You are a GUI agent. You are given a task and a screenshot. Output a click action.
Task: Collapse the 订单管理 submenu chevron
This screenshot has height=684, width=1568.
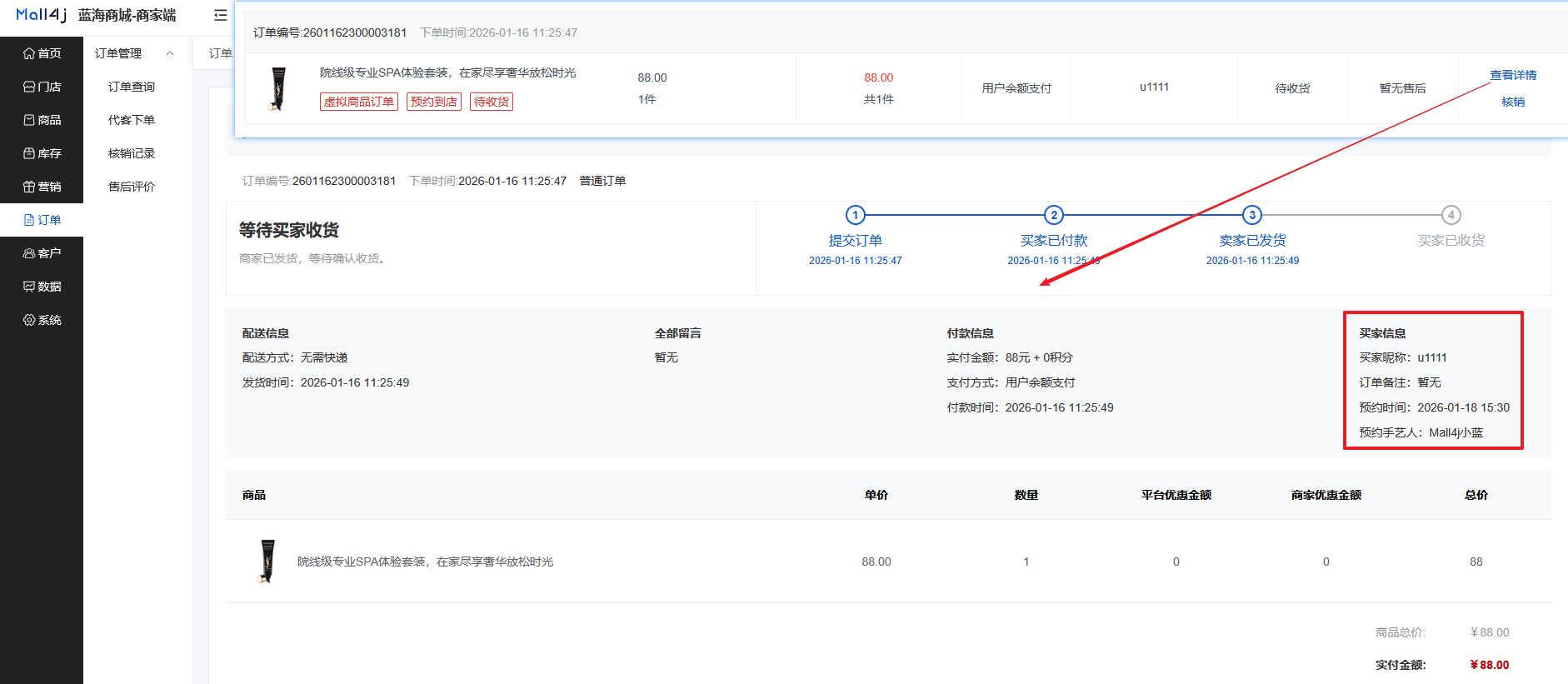tap(170, 53)
